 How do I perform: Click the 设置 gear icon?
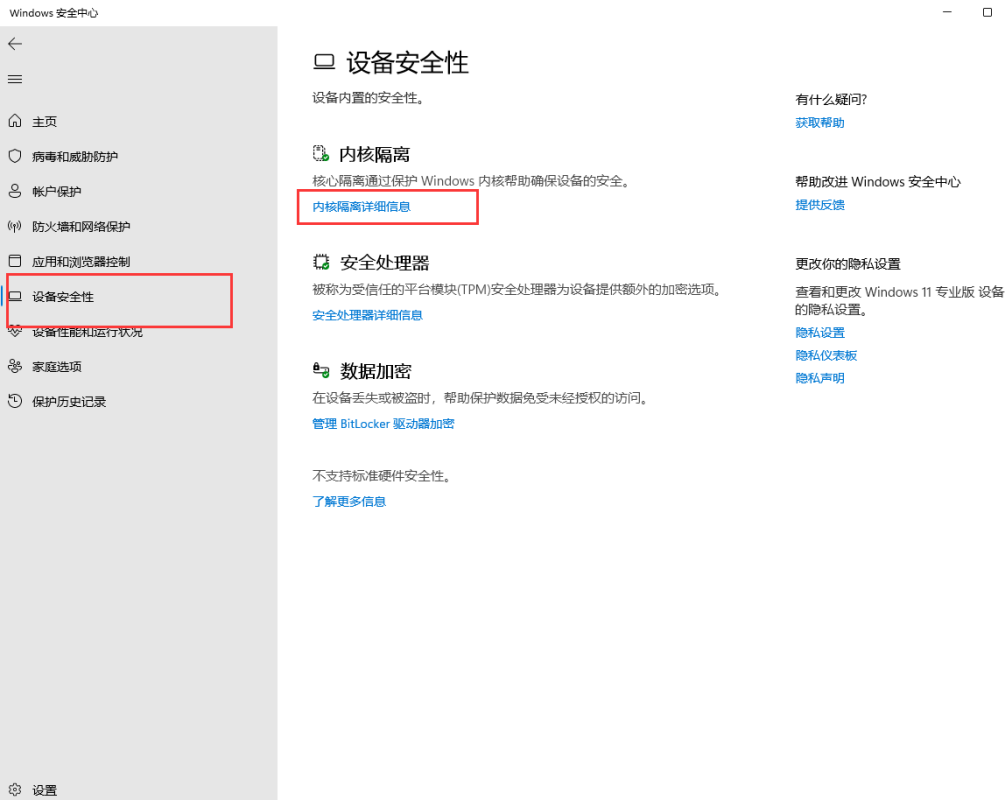point(15,790)
